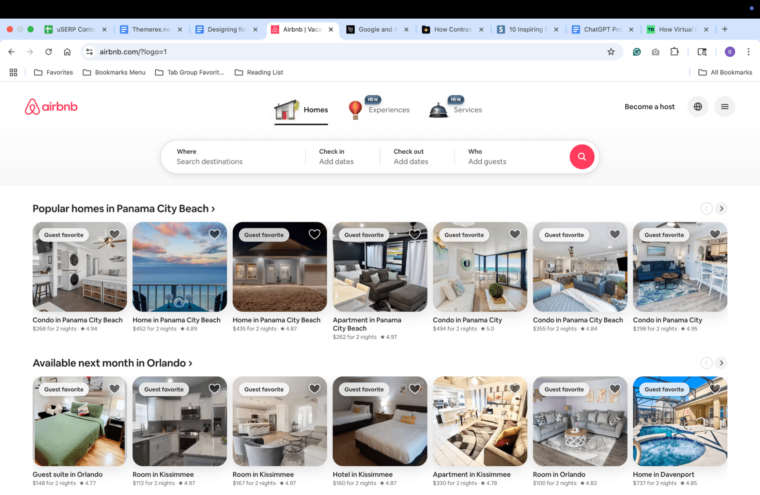Select the Services tab
The image size is (760, 495).
point(455,109)
